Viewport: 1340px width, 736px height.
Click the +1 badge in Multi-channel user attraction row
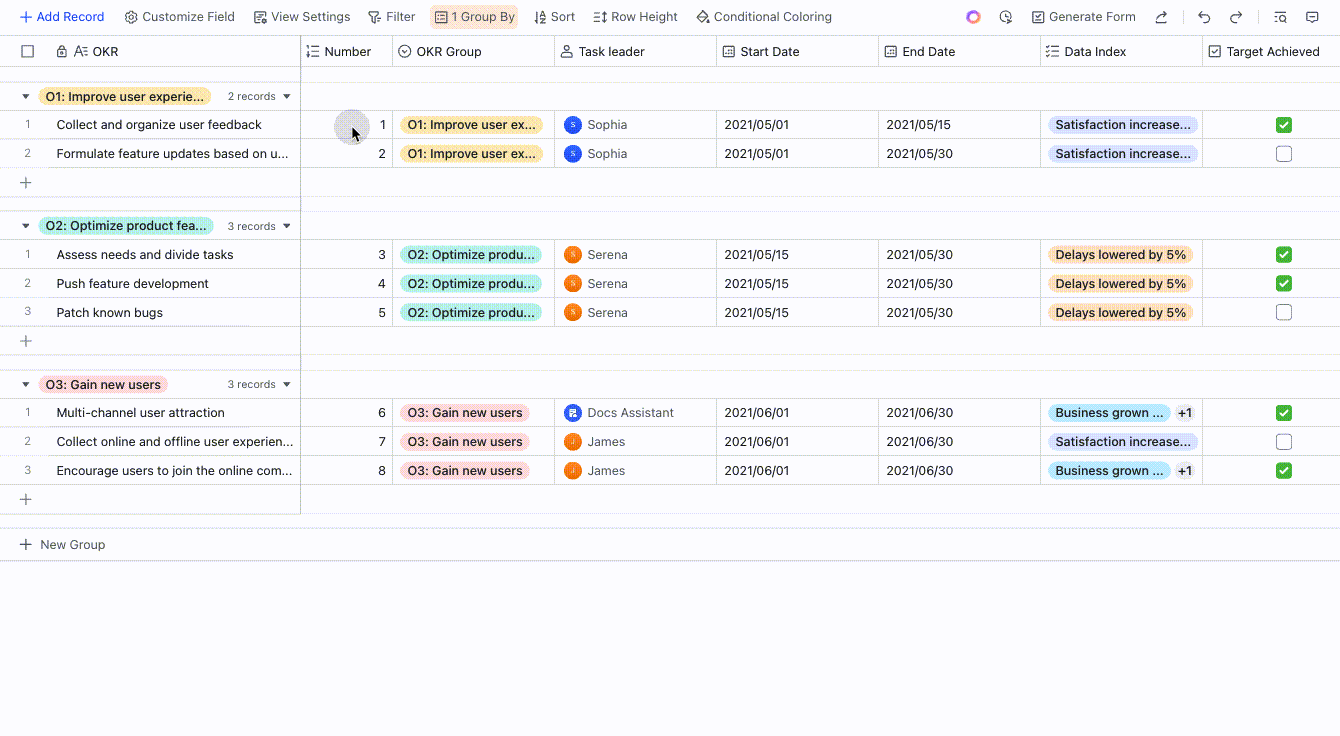(x=1184, y=413)
